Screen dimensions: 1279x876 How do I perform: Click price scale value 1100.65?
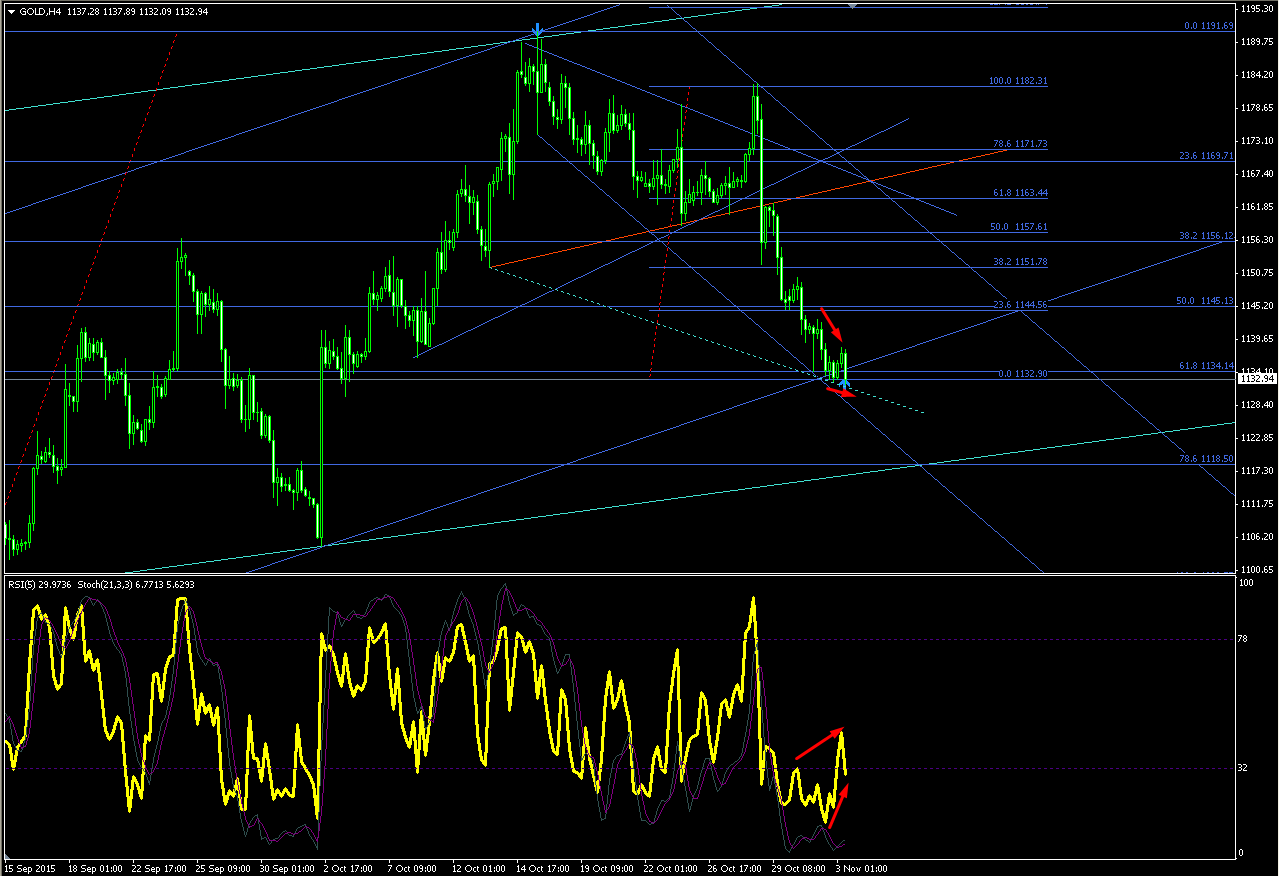tap(1257, 570)
